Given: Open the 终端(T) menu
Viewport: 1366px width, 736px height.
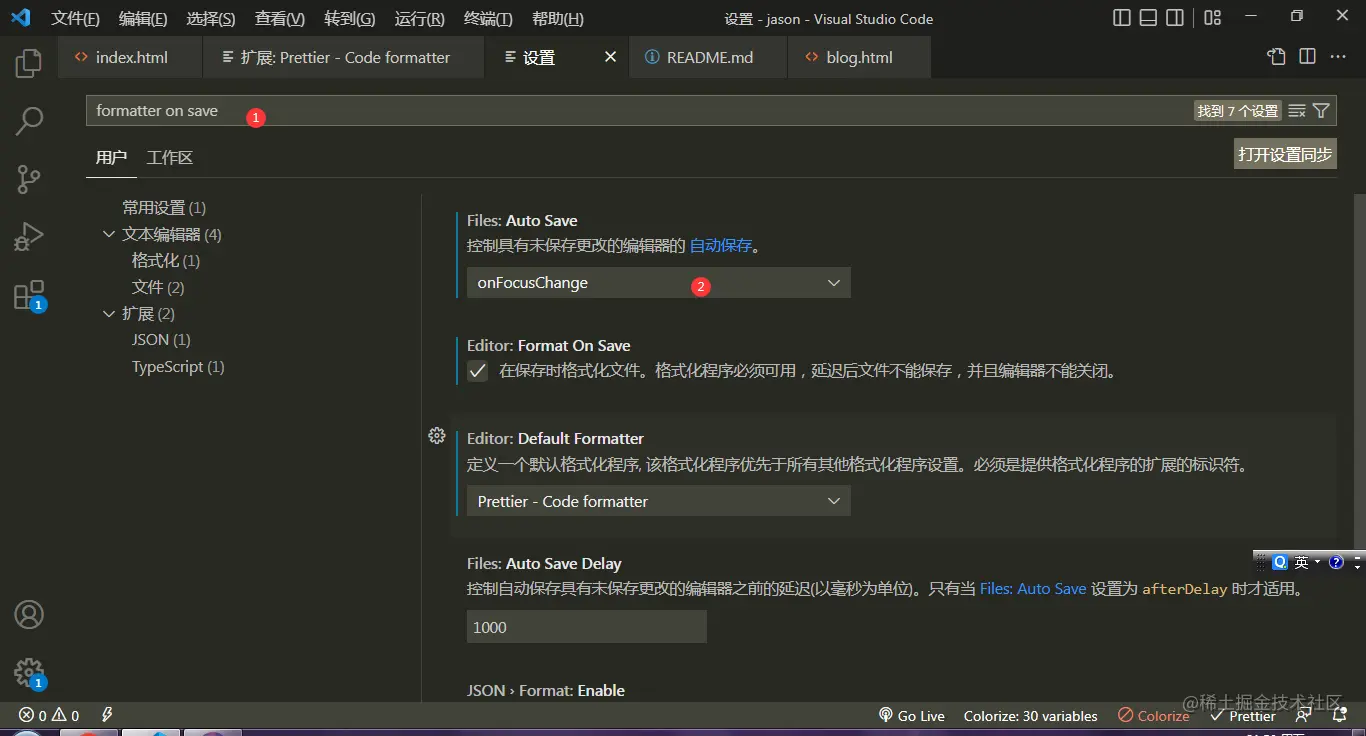Looking at the screenshot, I should point(489,18).
